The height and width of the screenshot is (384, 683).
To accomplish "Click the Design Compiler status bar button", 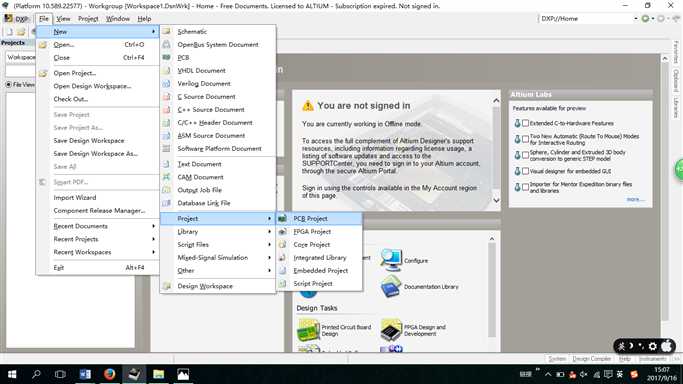I will pos(592,359).
